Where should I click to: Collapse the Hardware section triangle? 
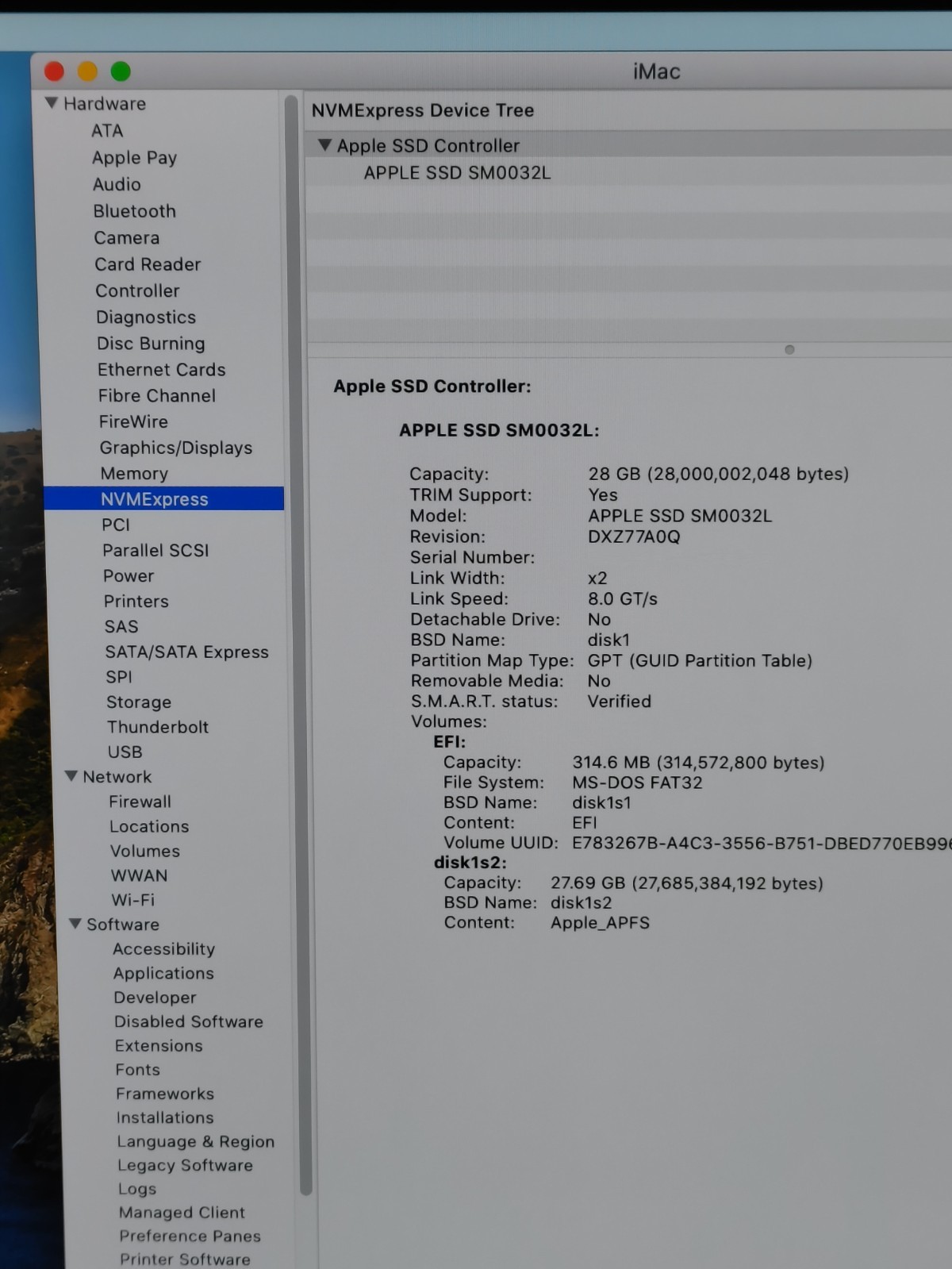pos(52,103)
